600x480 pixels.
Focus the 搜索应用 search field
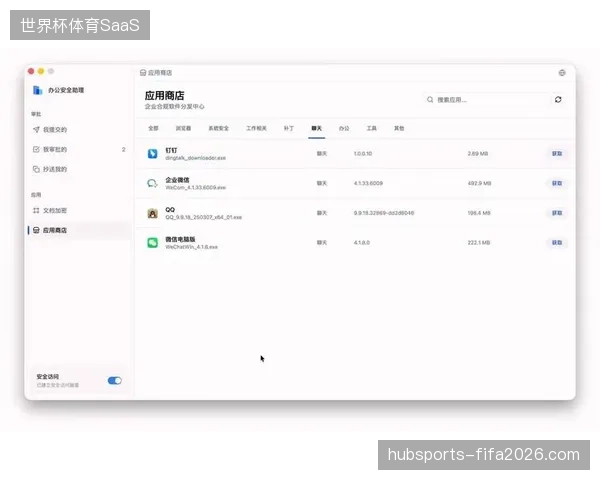coord(486,100)
